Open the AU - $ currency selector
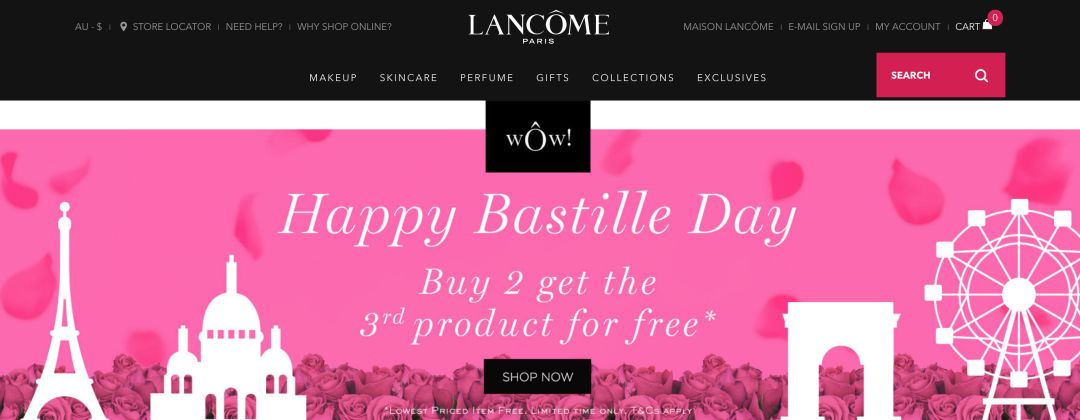1080x420 pixels. coord(88,27)
